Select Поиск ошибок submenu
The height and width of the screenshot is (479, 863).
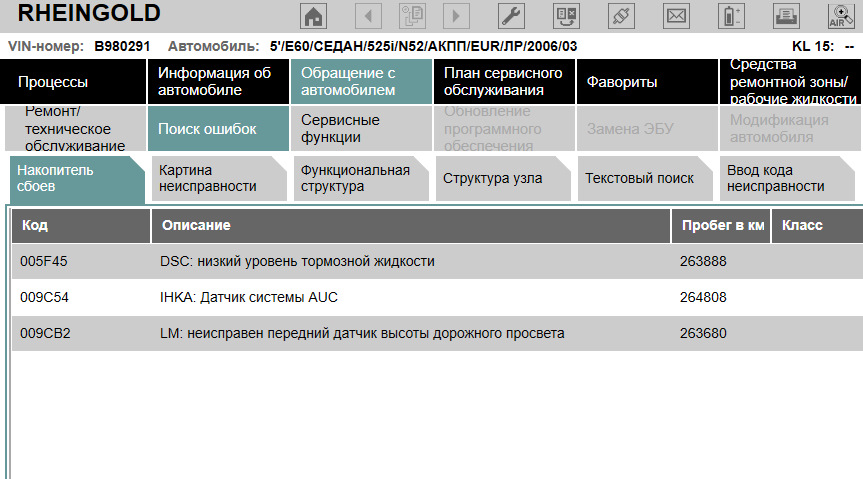219,128
